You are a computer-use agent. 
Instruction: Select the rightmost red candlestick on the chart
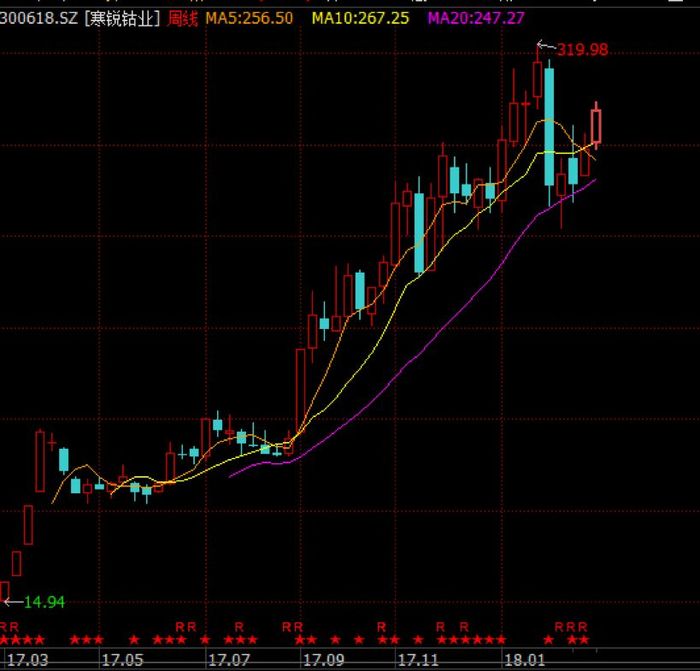tap(596, 126)
